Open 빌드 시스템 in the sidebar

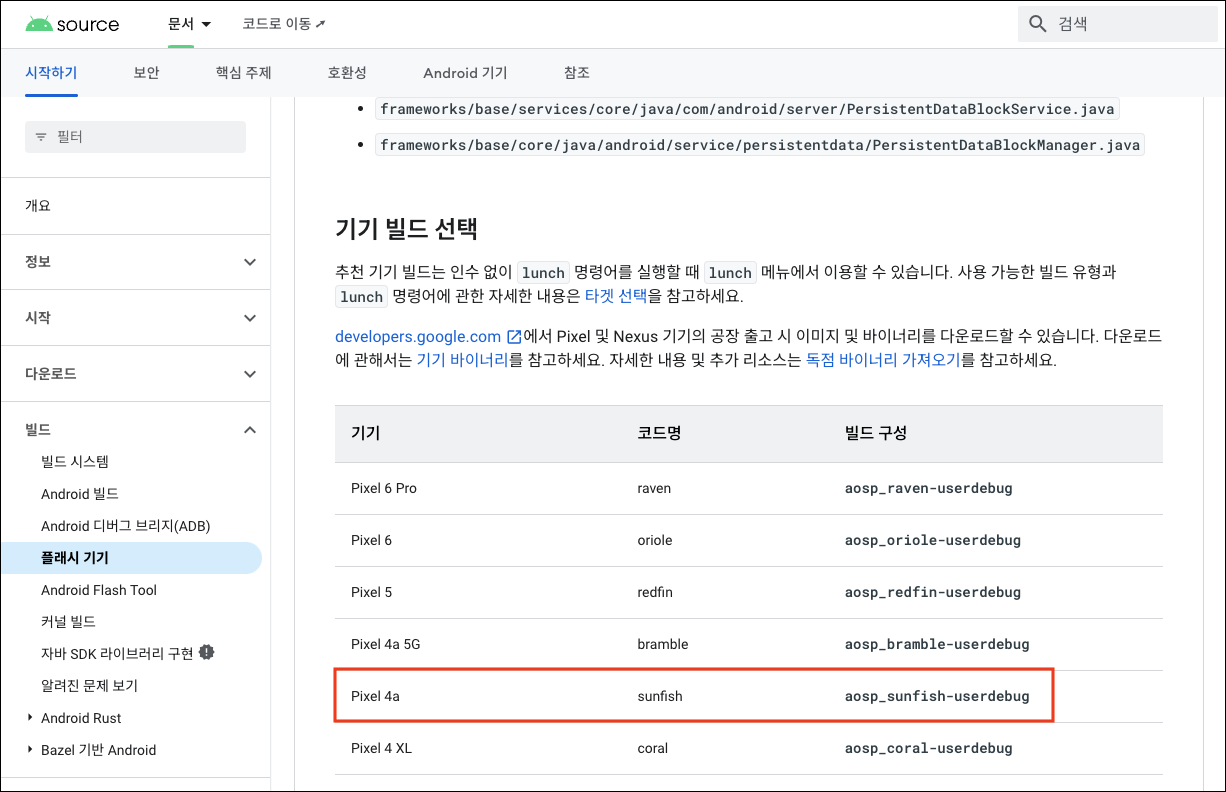pyautogui.click(x=75, y=462)
